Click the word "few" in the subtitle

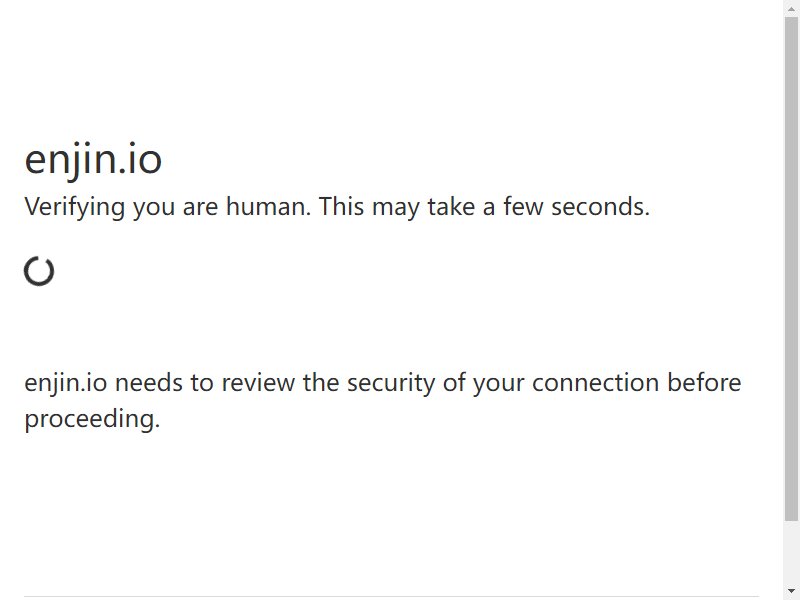point(523,207)
